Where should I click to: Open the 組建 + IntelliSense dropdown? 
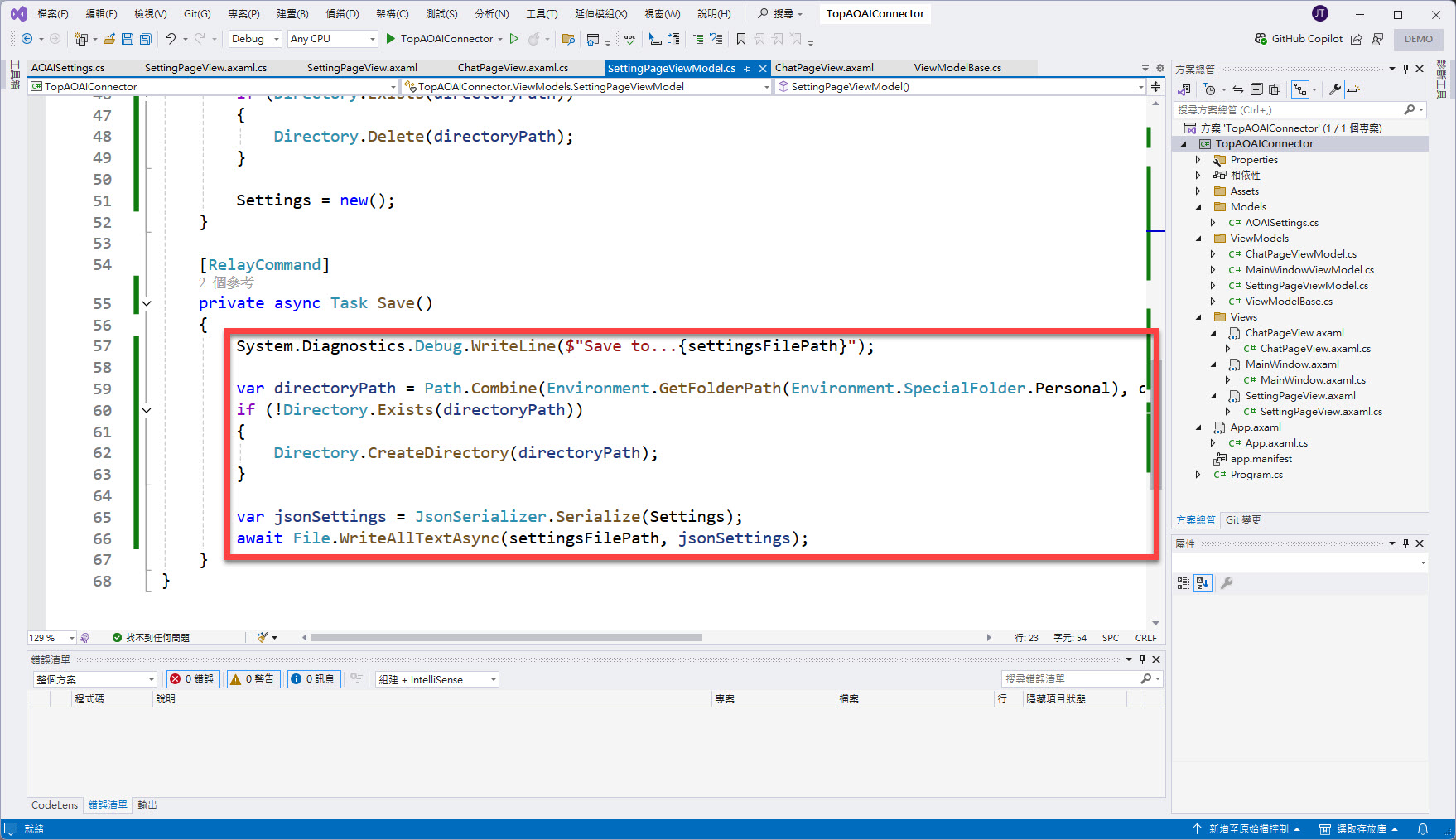point(437,679)
